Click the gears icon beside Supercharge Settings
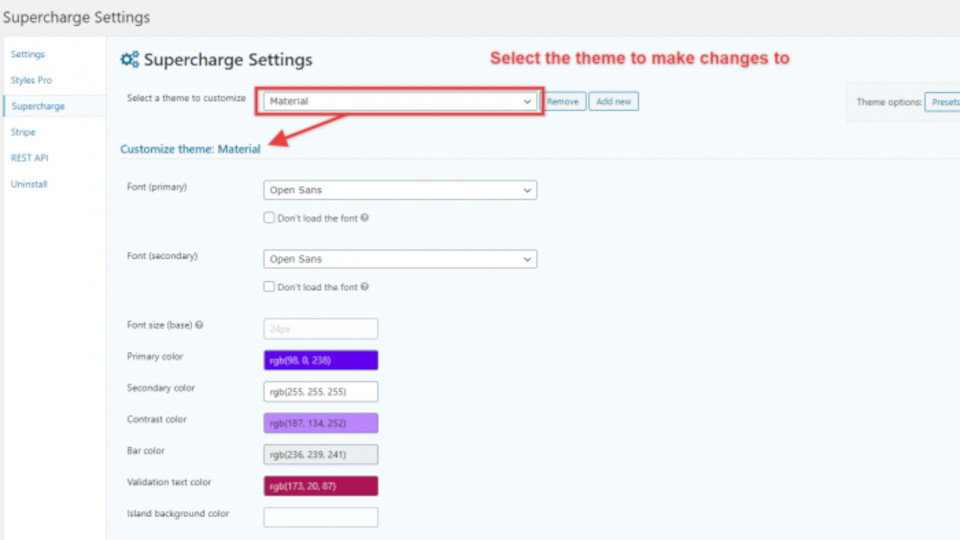The width and height of the screenshot is (960, 540). (130, 59)
